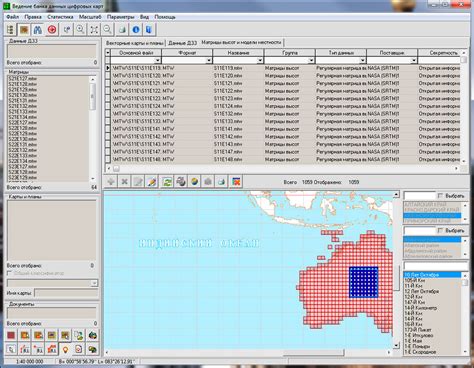Viewport: 474px width, 368px height.
Task: Open the 'Поставщик' column filter dropdown
Action: (414, 60)
